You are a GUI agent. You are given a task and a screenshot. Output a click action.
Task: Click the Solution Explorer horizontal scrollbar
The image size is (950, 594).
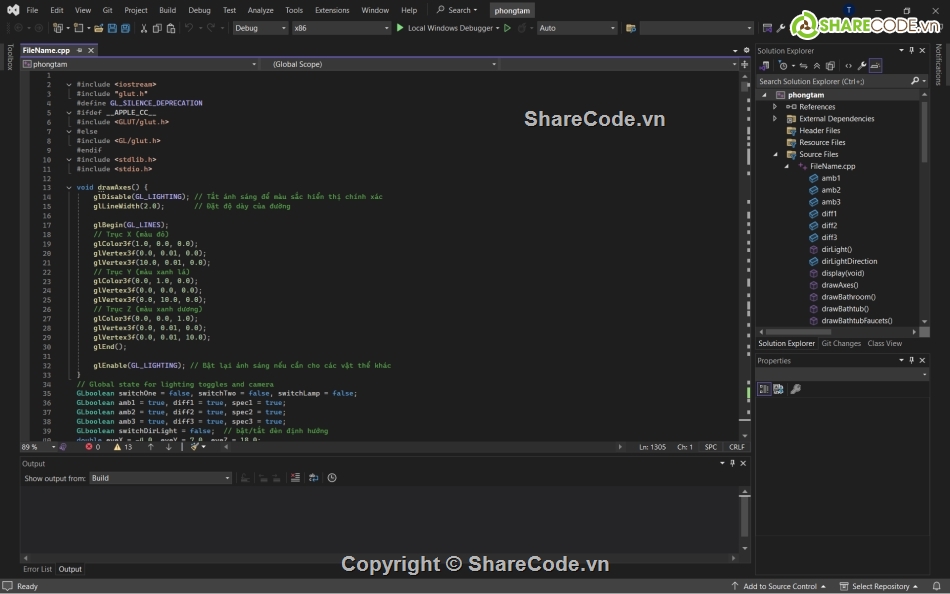(x=839, y=332)
